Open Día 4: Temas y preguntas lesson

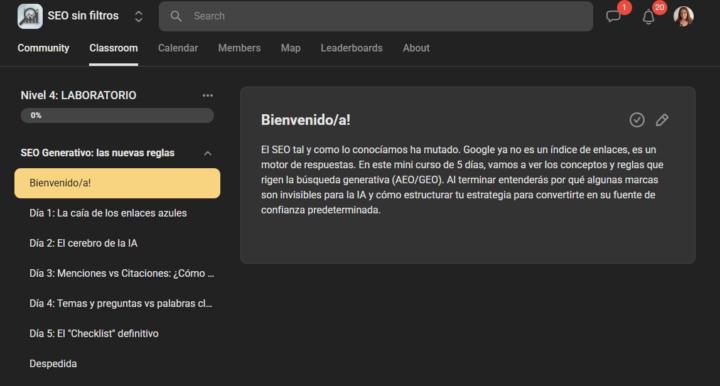(x=121, y=303)
